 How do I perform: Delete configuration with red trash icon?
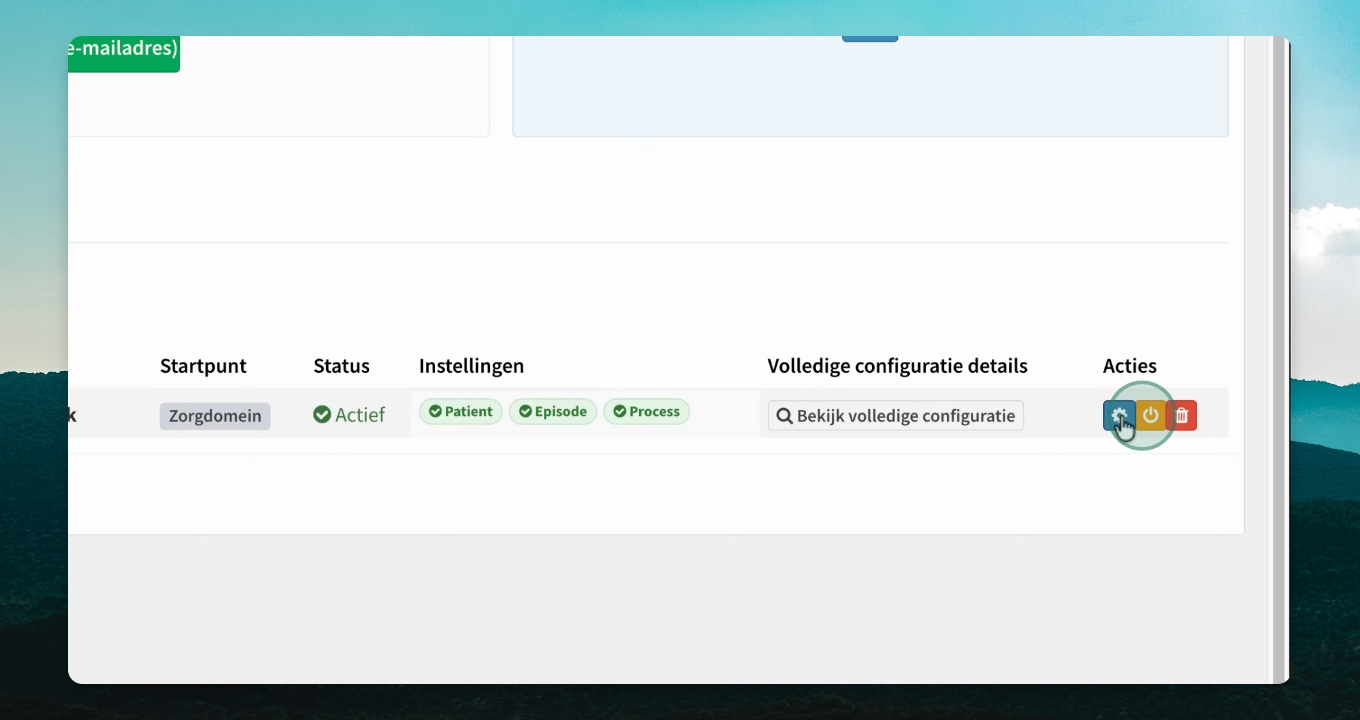click(x=1181, y=416)
